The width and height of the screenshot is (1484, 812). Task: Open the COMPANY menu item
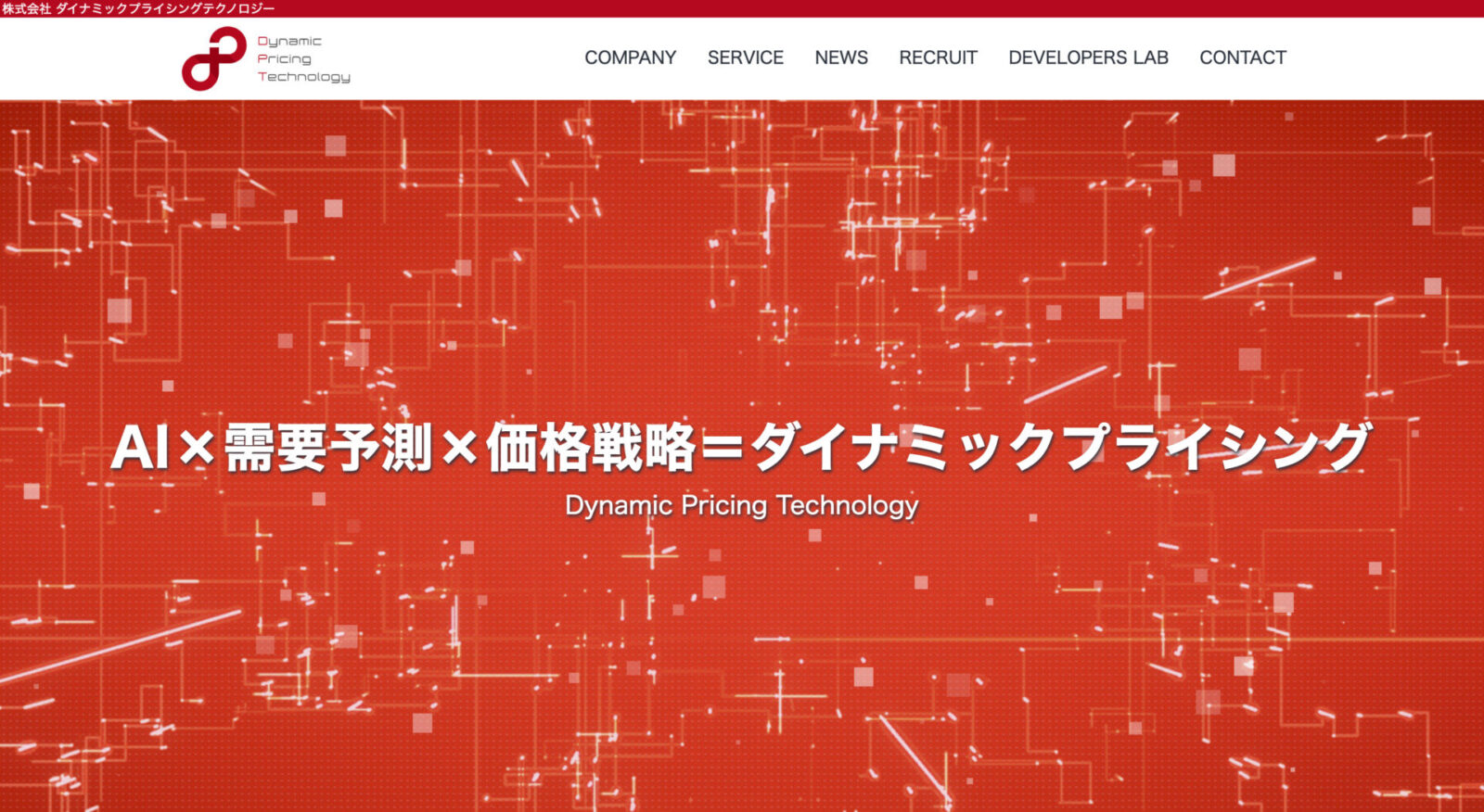point(631,57)
